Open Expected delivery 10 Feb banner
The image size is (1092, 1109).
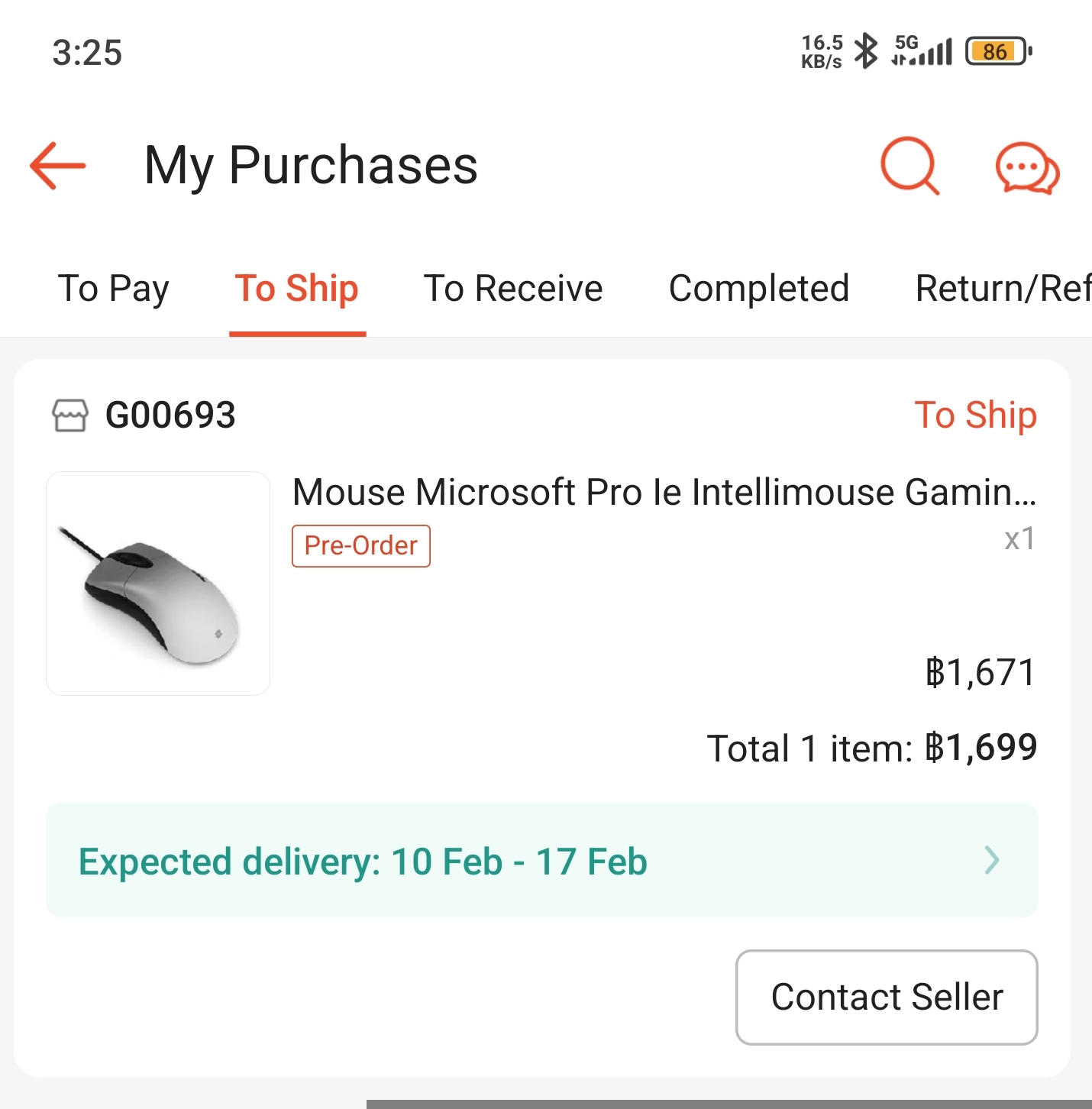[x=363, y=861]
